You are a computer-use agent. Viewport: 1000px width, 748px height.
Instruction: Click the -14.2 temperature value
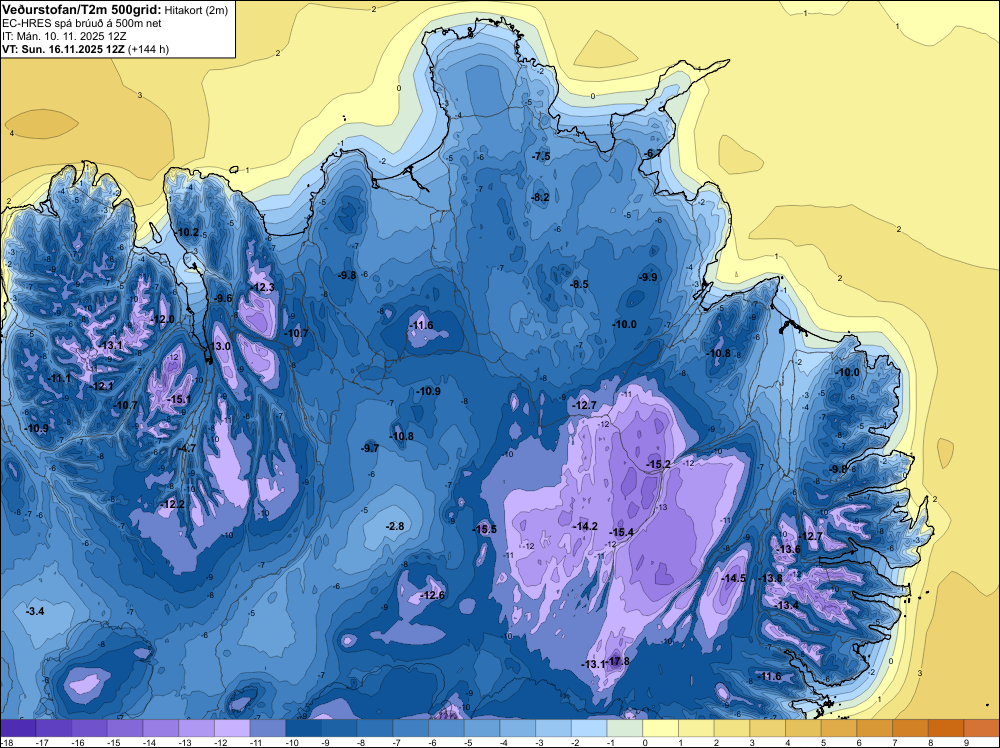click(585, 526)
